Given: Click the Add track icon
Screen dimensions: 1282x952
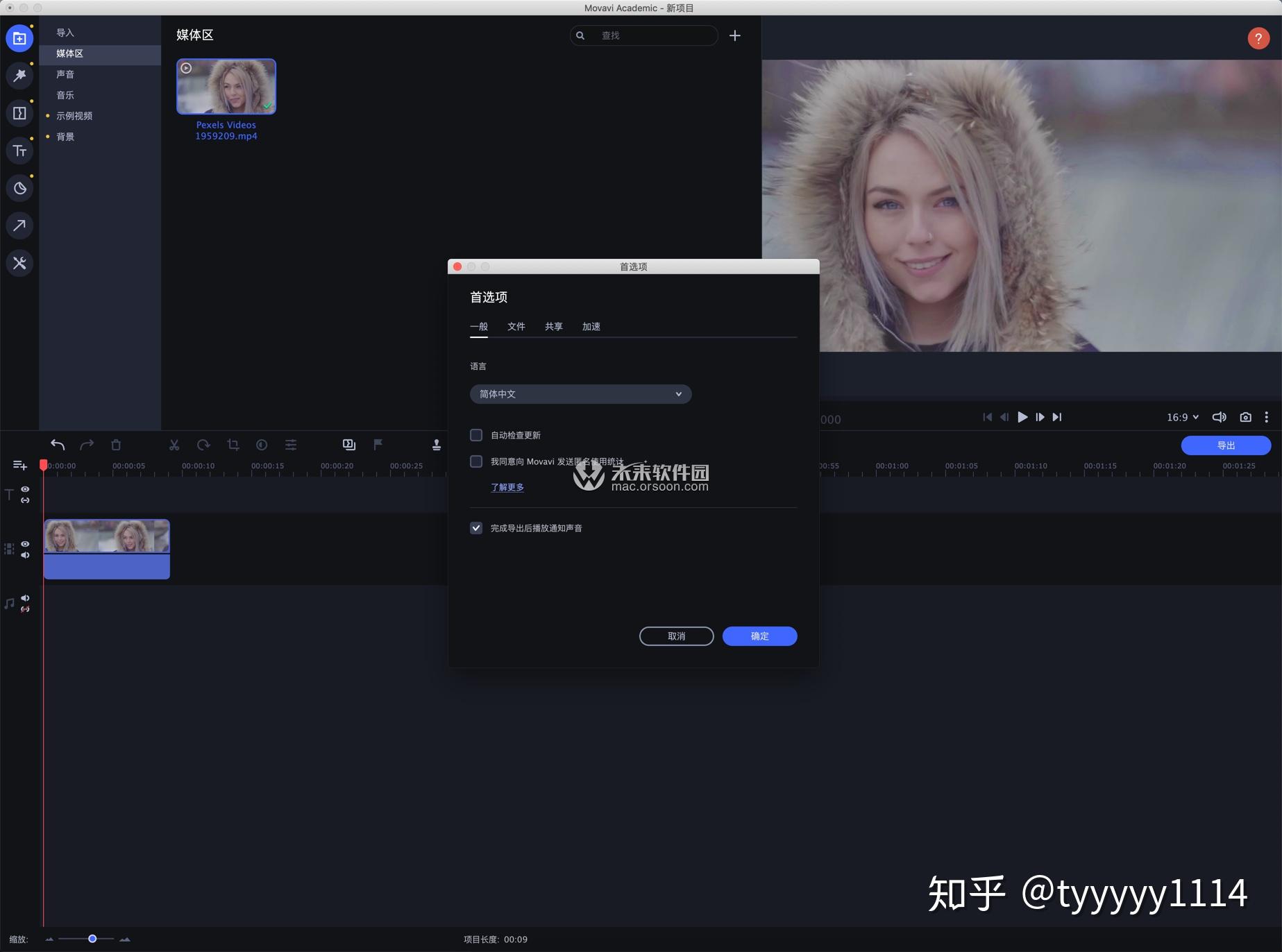Looking at the screenshot, I should [19, 465].
